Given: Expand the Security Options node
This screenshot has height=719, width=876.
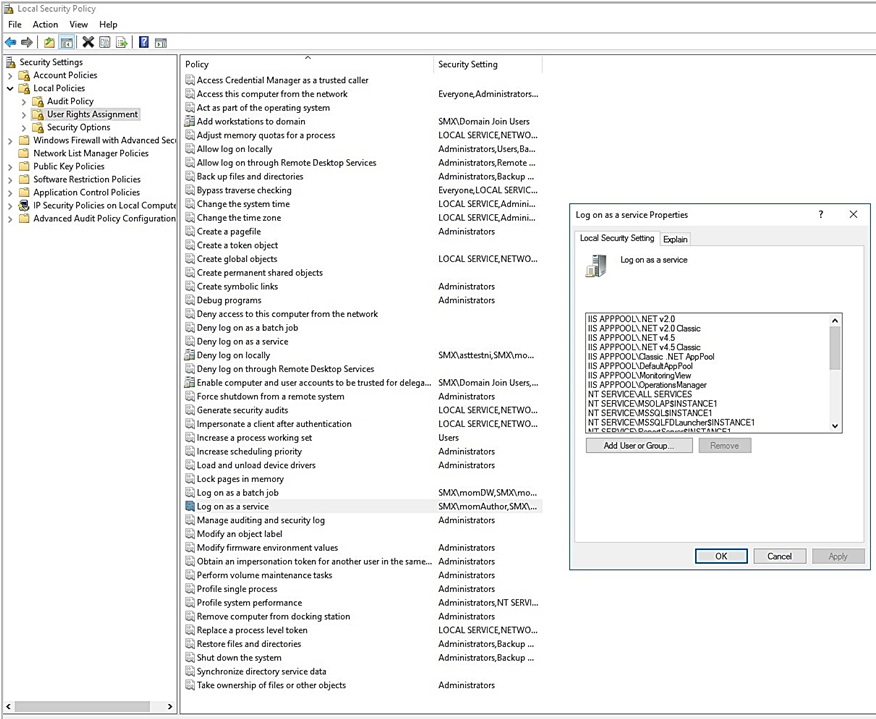Looking at the screenshot, I should pyautogui.click(x=23, y=128).
